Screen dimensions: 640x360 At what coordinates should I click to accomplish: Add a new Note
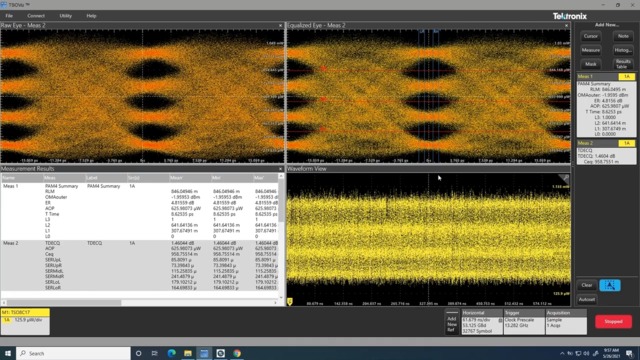click(623, 36)
